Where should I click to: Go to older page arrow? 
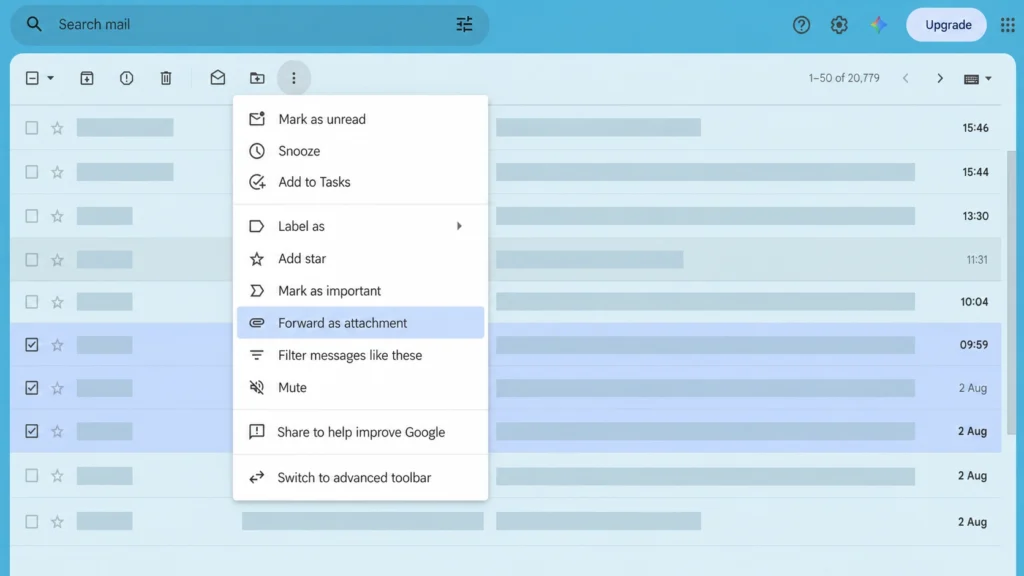point(940,78)
